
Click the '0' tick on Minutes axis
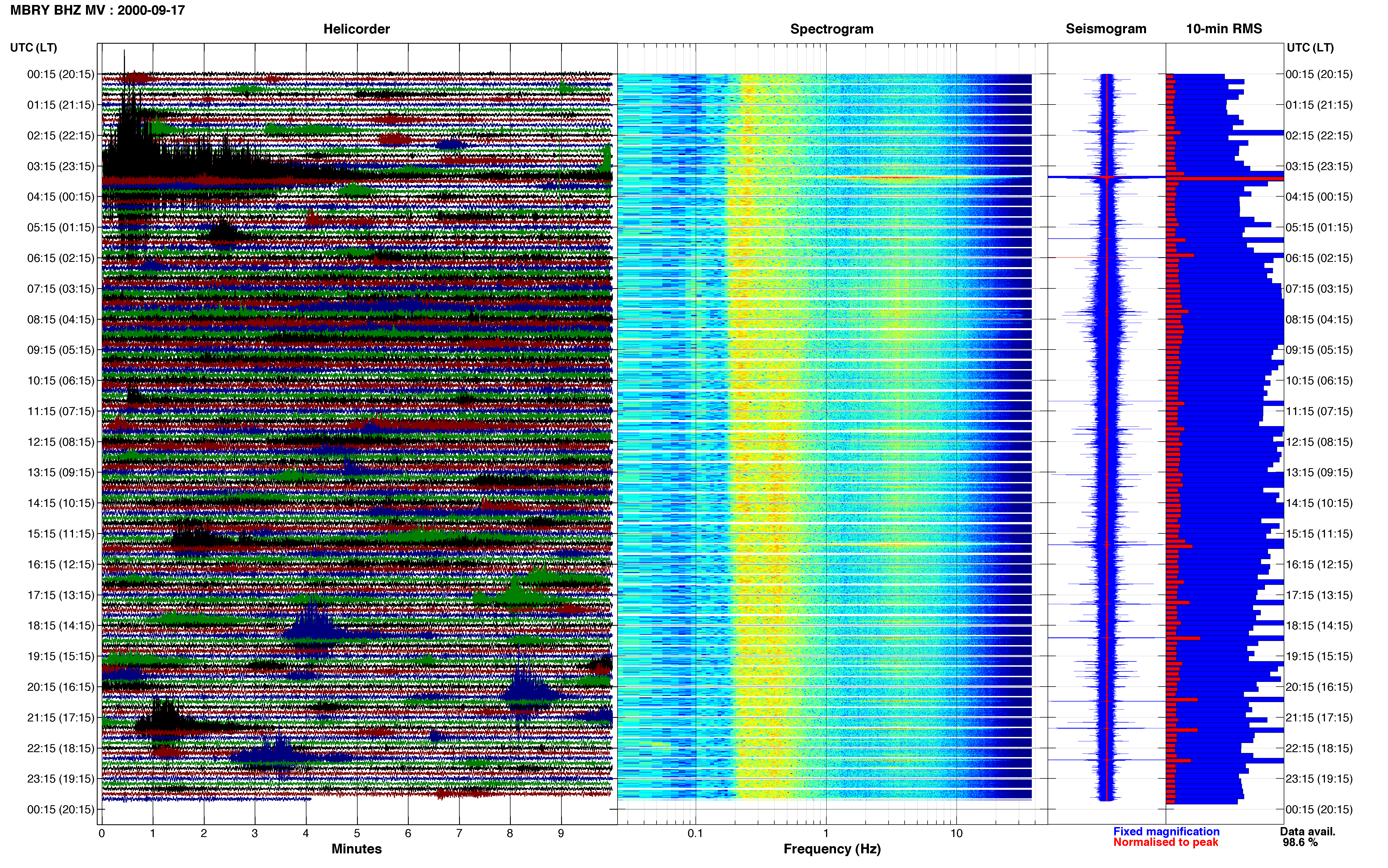(x=101, y=833)
